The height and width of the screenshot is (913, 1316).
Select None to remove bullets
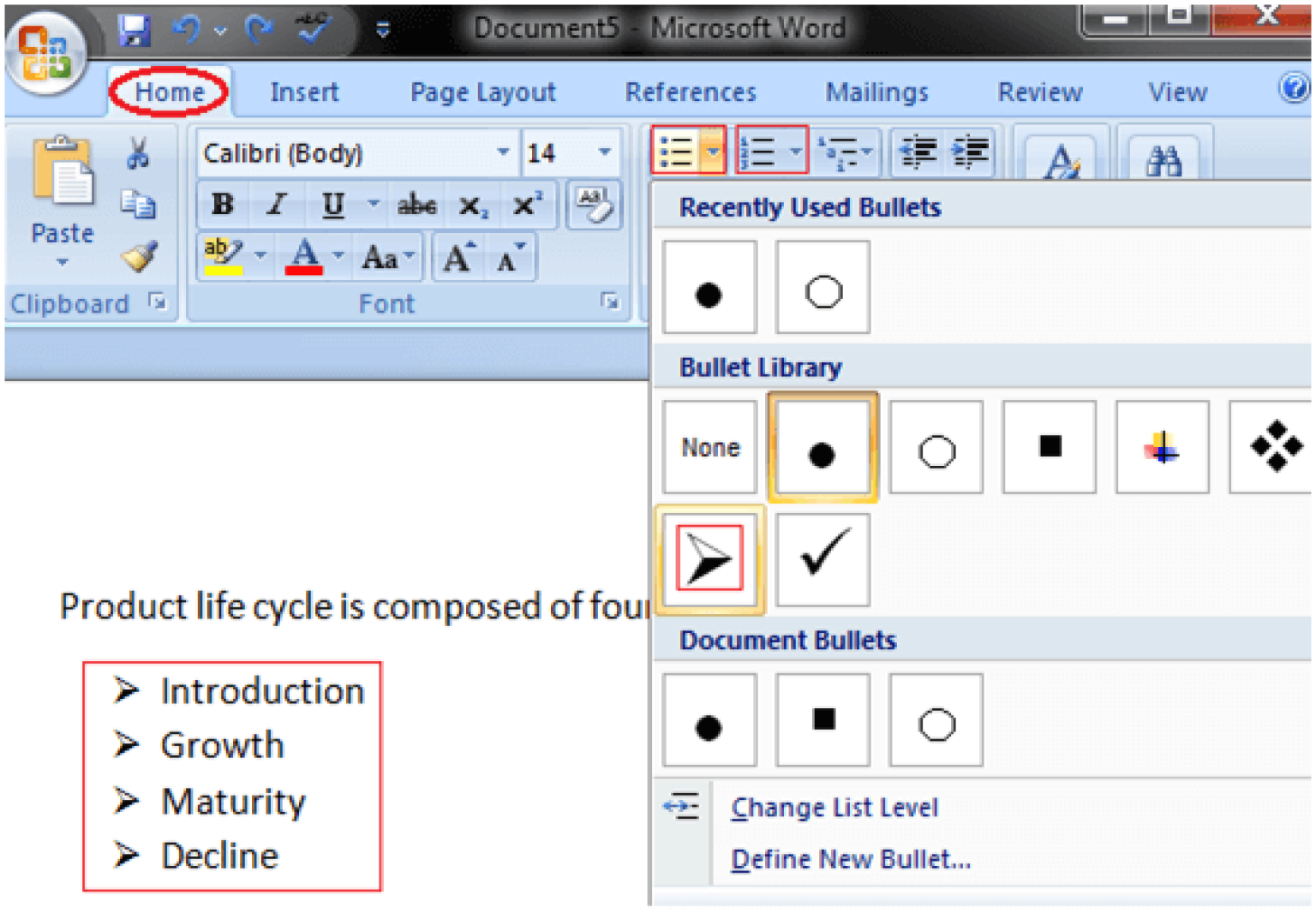click(709, 447)
